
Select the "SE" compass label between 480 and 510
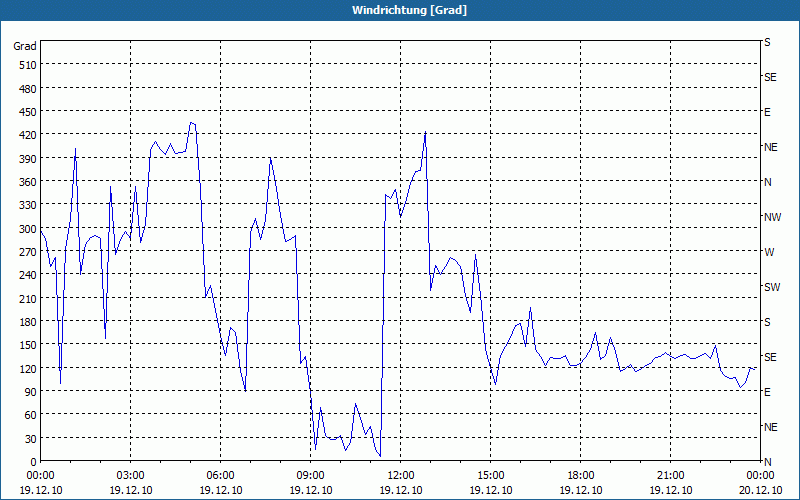click(770, 78)
